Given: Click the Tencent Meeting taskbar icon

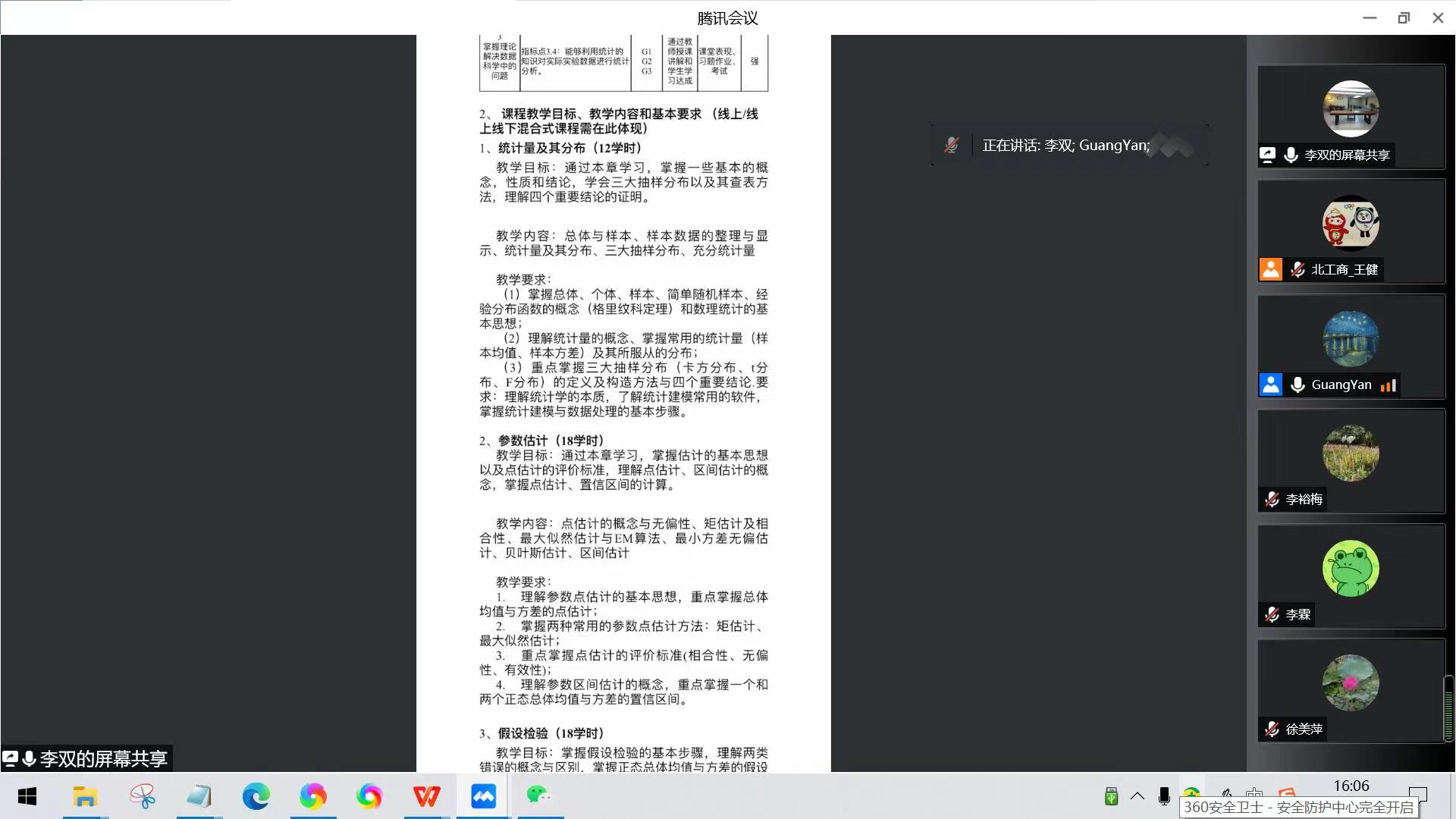Looking at the screenshot, I should point(483,796).
